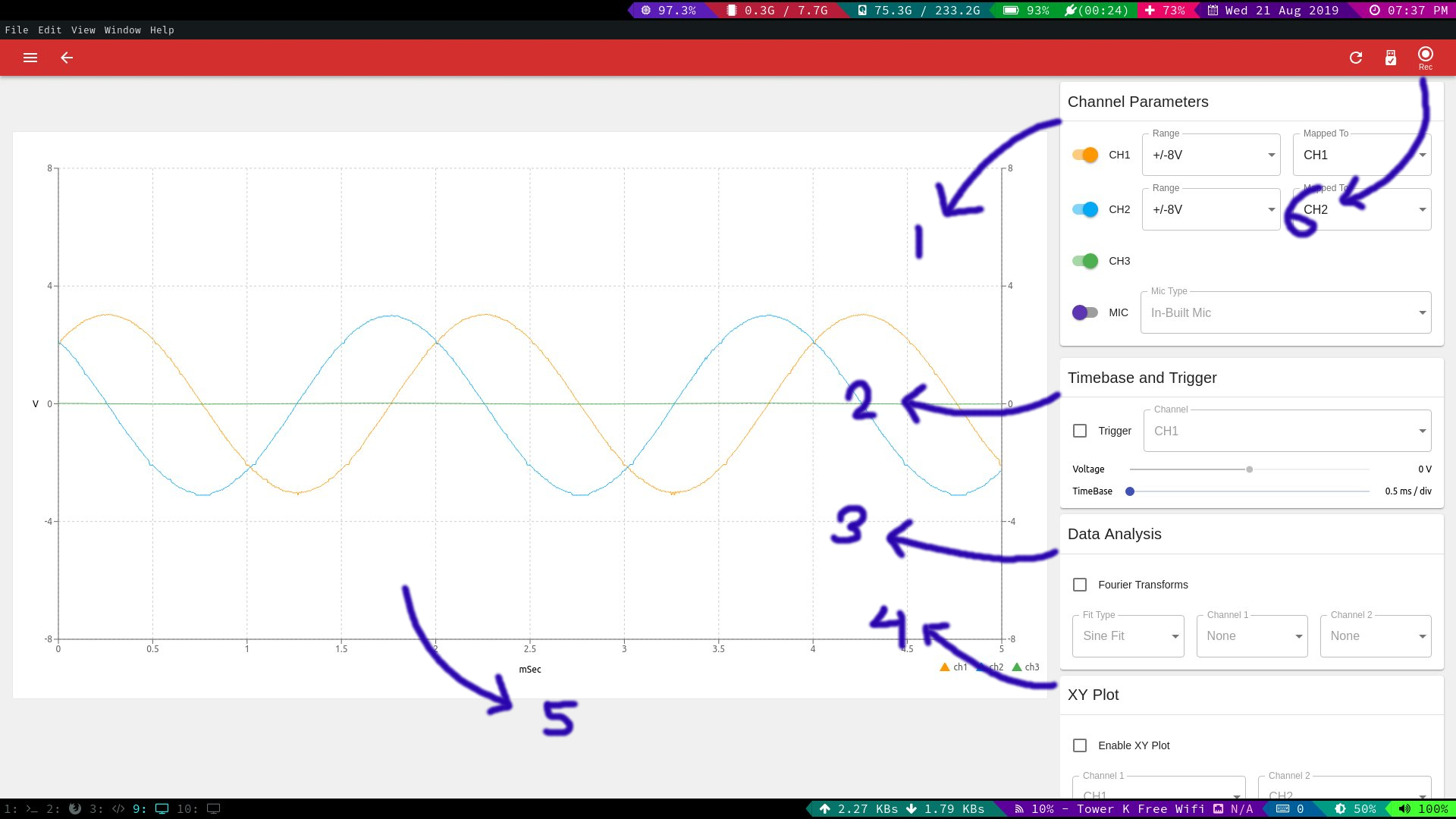The image size is (1456, 819).
Task: Open the CH1 Range dropdown
Action: (x=1211, y=155)
